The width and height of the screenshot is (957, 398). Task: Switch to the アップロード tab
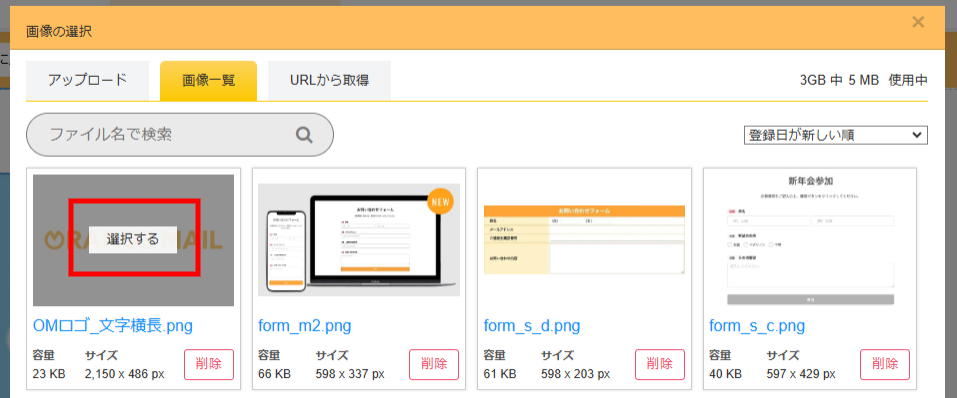pyautogui.click(x=87, y=81)
